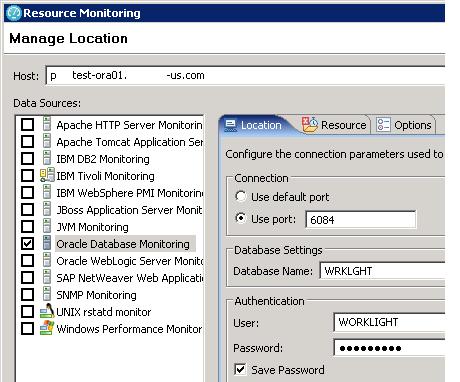Switch to the Resource tab
Image resolution: width=460 pixels, height=382 pixels.
point(336,125)
